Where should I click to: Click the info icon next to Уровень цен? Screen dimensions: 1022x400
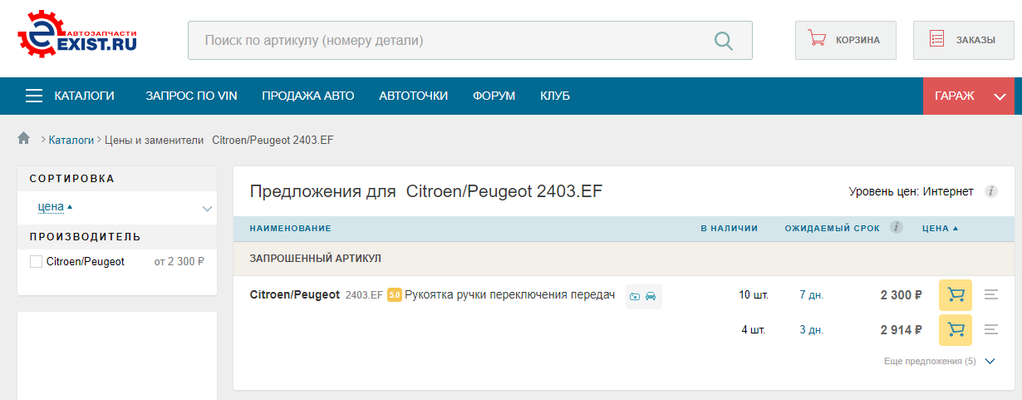point(991,192)
